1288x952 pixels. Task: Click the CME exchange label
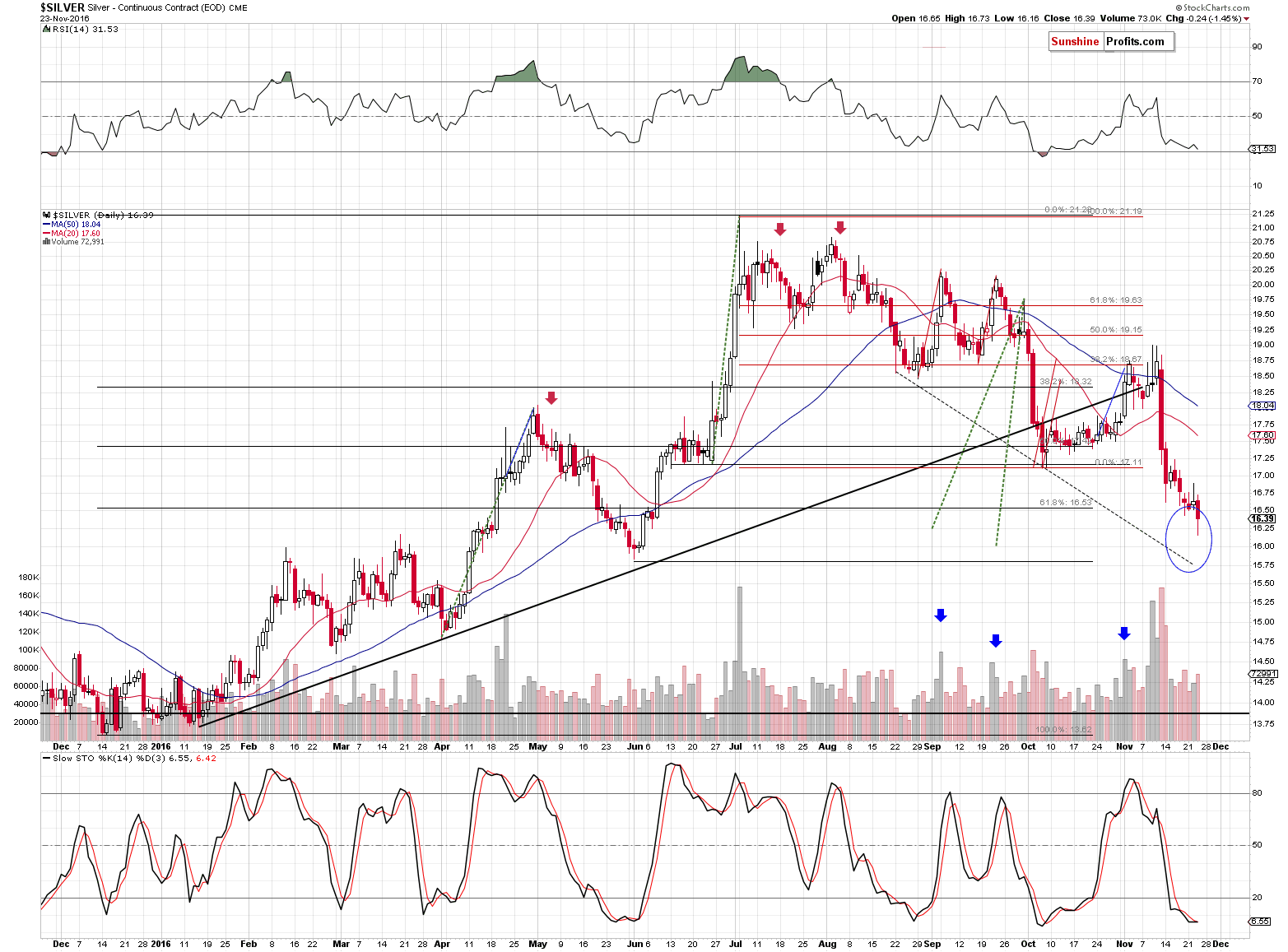[x=238, y=8]
